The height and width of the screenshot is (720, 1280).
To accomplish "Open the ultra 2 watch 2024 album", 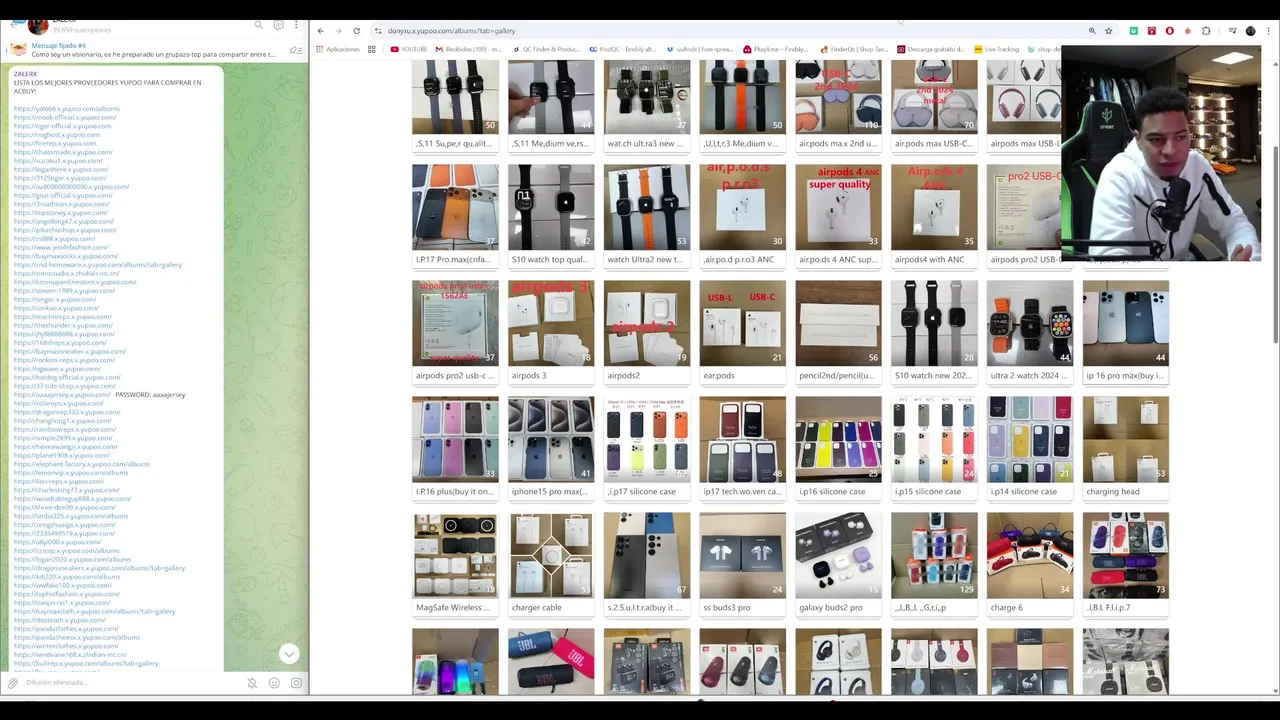I will pyautogui.click(x=1030, y=323).
